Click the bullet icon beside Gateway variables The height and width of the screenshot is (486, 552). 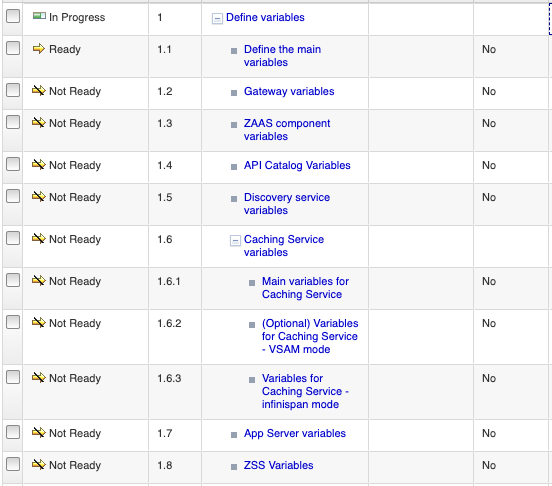[x=234, y=93]
